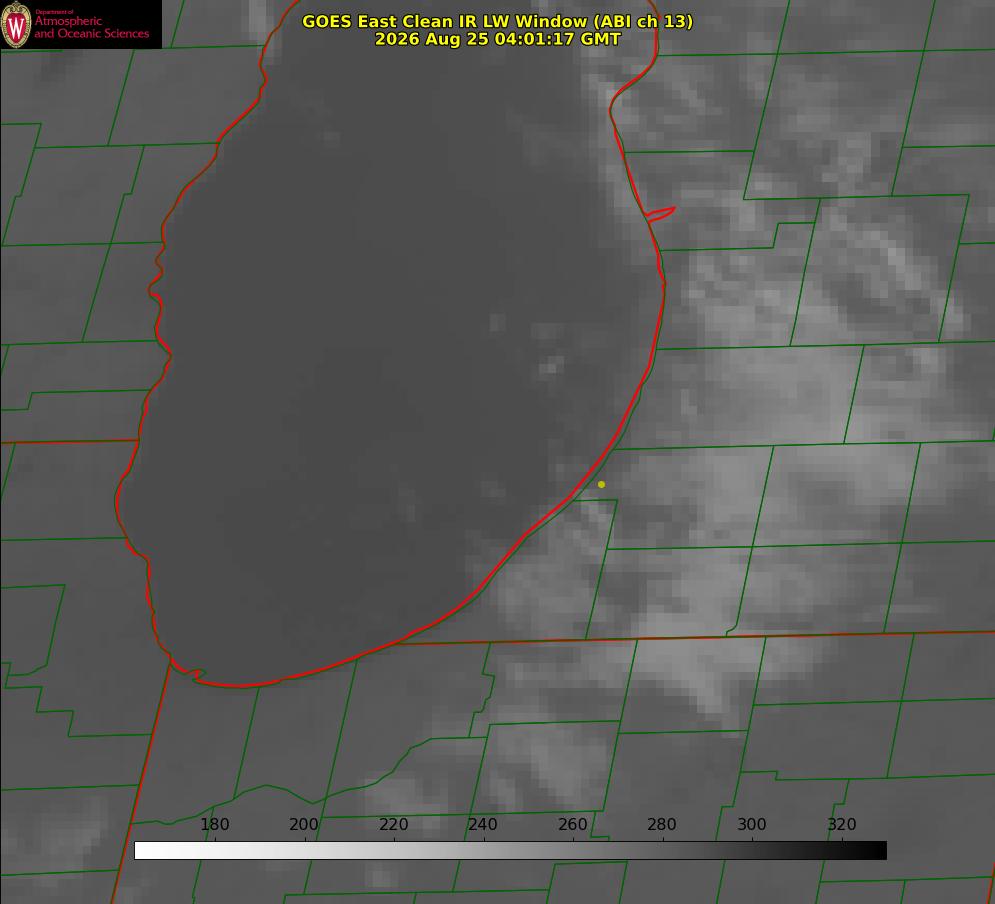Click the mid-gray center of the colorbar
Screen dimensions: 995x904
click(510, 851)
